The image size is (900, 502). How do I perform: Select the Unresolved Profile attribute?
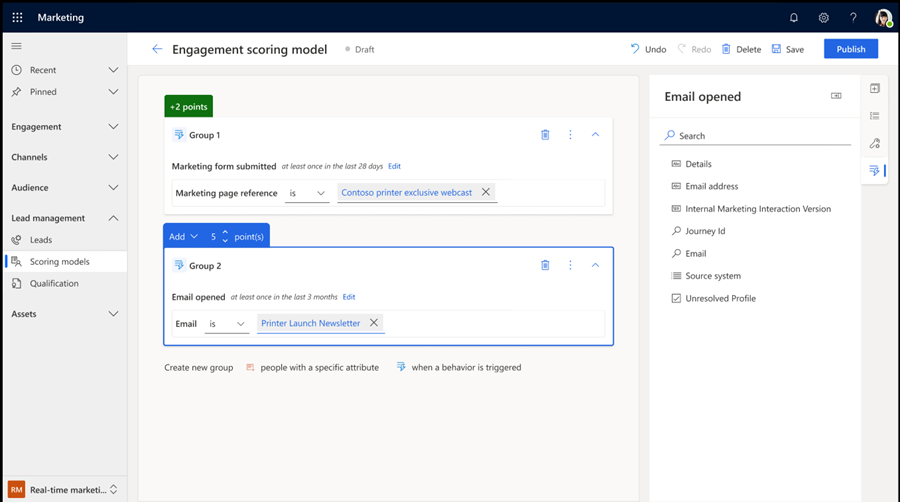713,298
